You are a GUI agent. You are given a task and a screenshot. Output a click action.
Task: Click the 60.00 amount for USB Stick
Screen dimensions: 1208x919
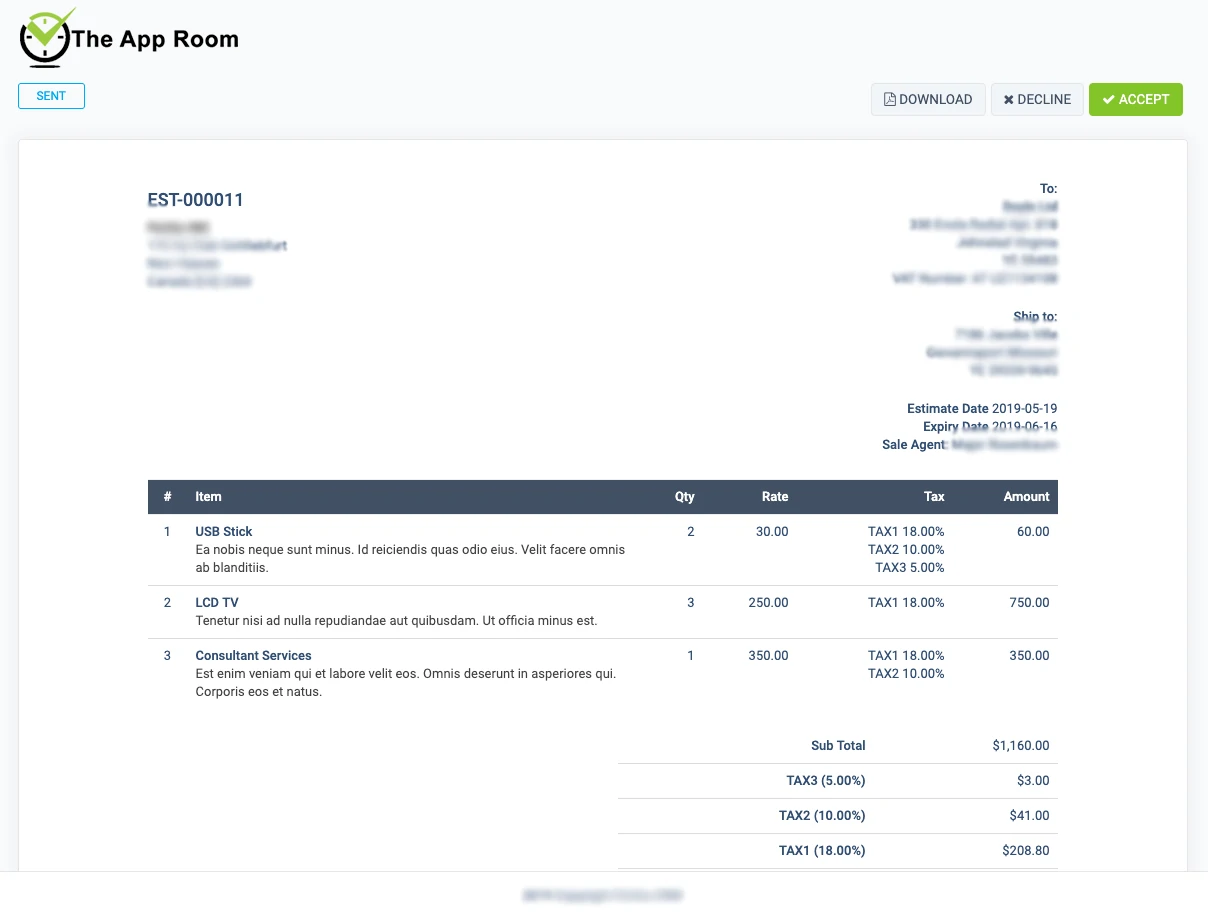[1033, 532]
